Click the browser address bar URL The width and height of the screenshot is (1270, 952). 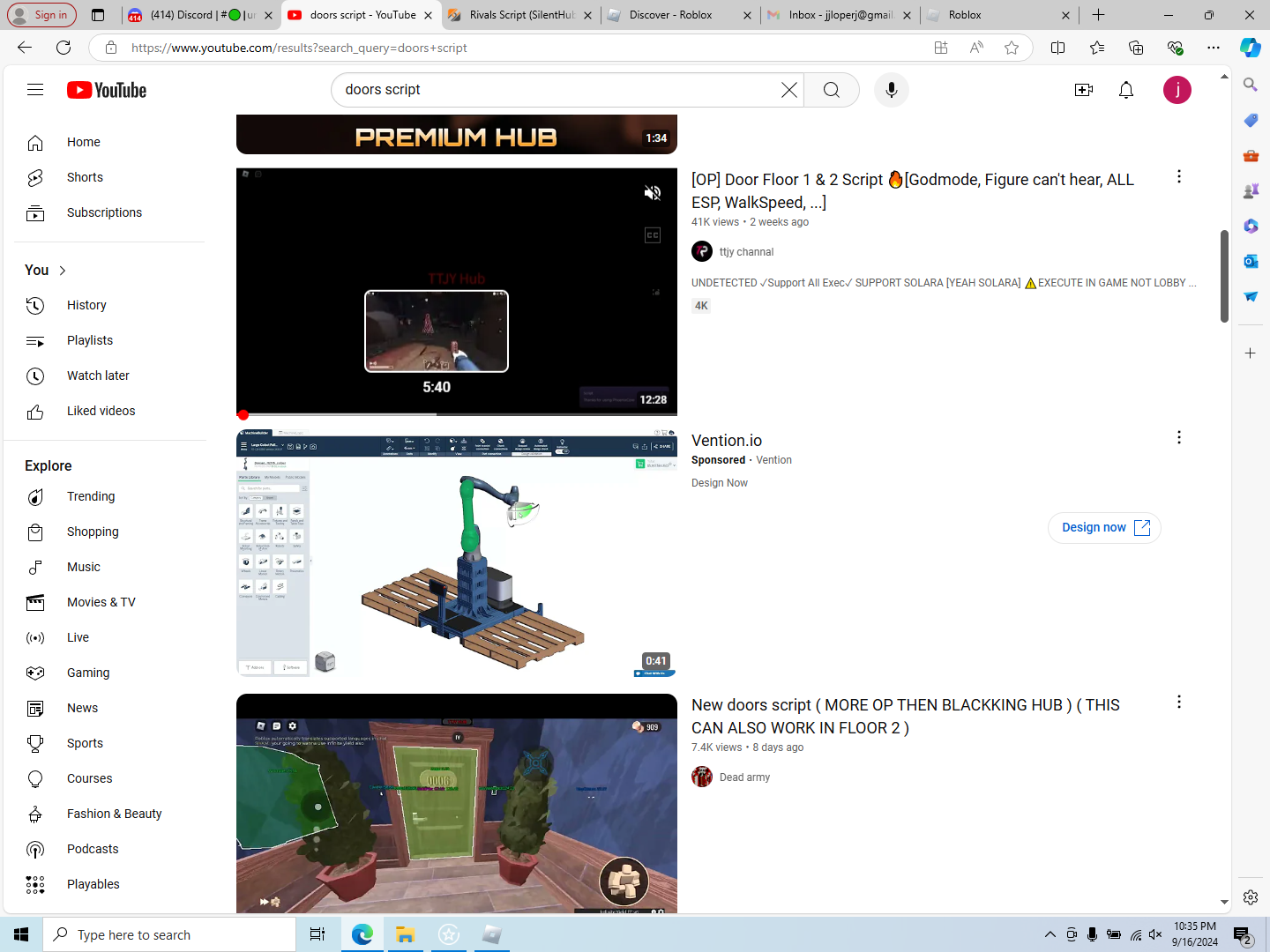[299, 48]
